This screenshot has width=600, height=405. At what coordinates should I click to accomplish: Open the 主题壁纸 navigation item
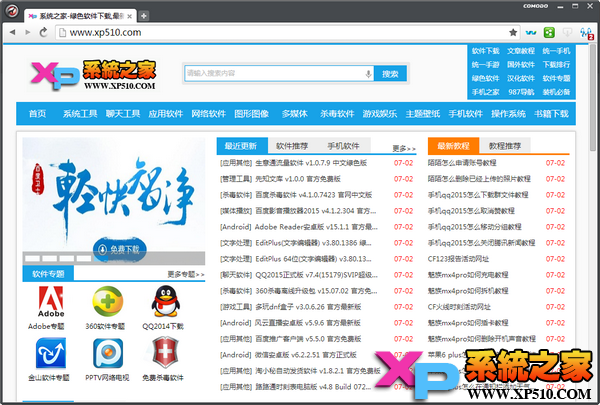click(423, 114)
